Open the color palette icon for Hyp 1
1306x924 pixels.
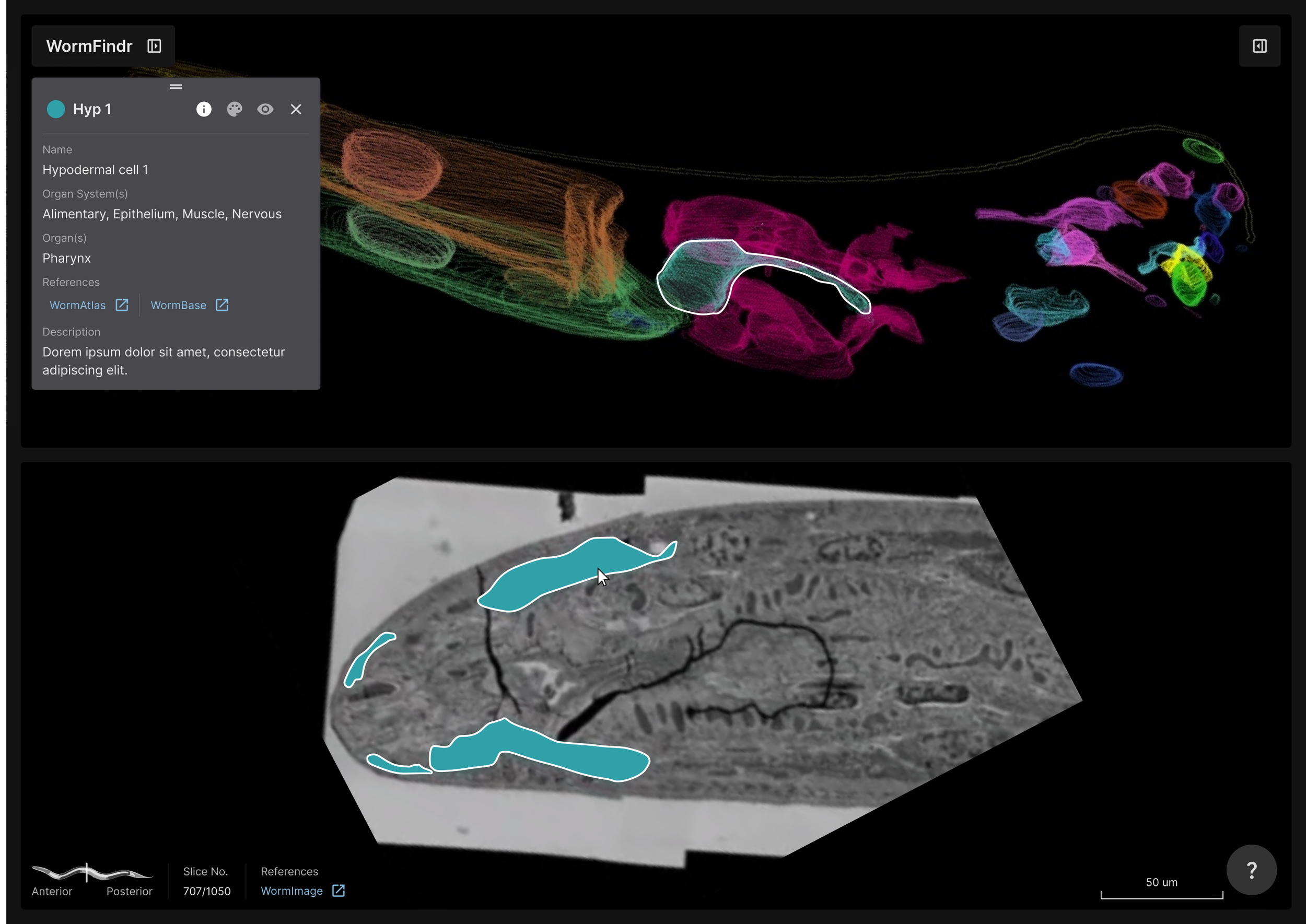235,109
